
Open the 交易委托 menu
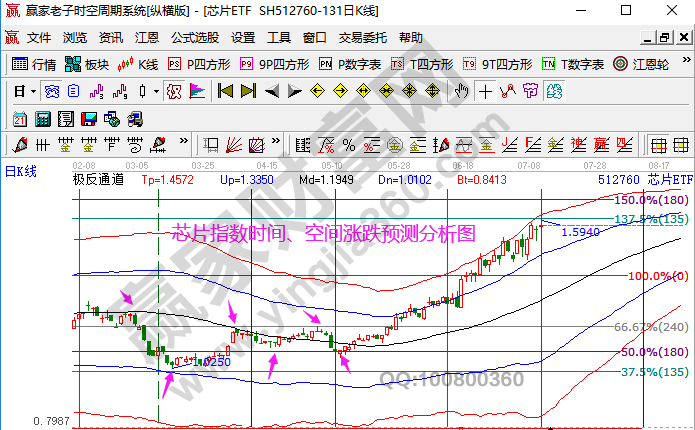(362, 38)
